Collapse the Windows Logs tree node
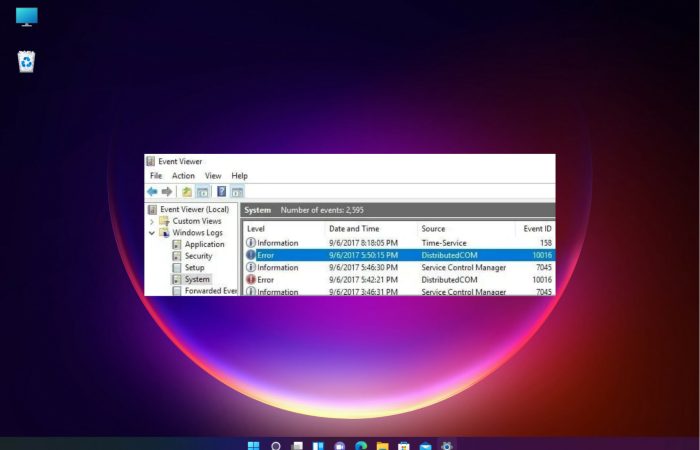Image resolution: width=700 pixels, height=450 pixels. (x=152, y=233)
